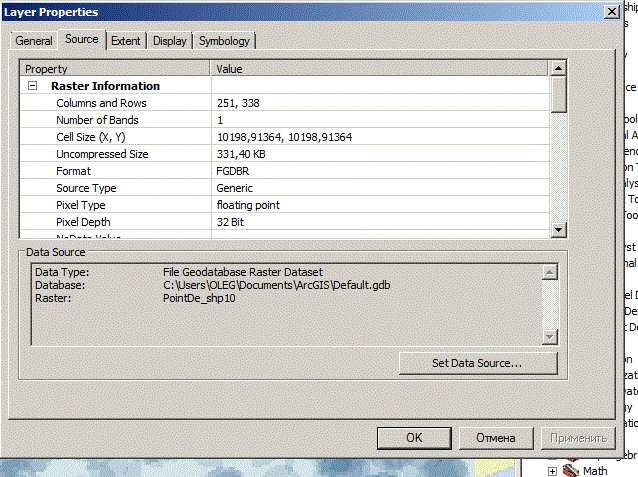The image size is (638, 477).
Task: Select the Pixel Type property
Action: [81, 205]
